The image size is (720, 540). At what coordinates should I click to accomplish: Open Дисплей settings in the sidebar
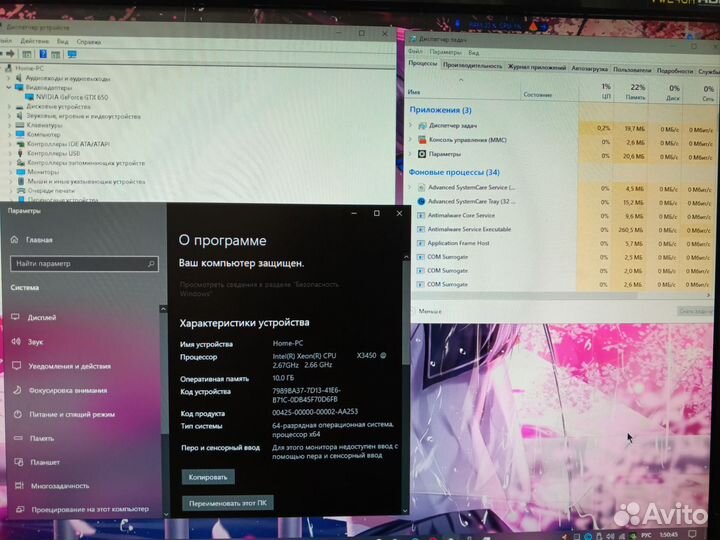click(x=41, y=317)
